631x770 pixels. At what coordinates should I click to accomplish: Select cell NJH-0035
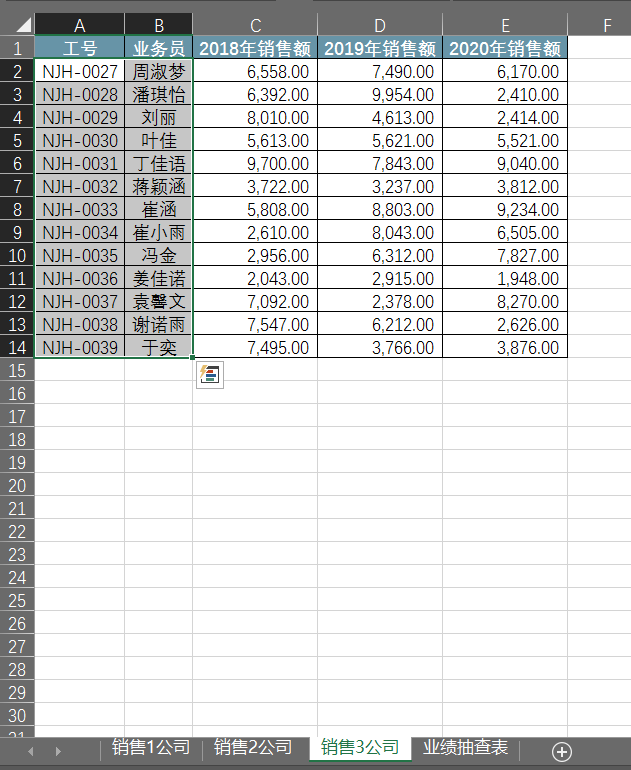coord(80,255)
